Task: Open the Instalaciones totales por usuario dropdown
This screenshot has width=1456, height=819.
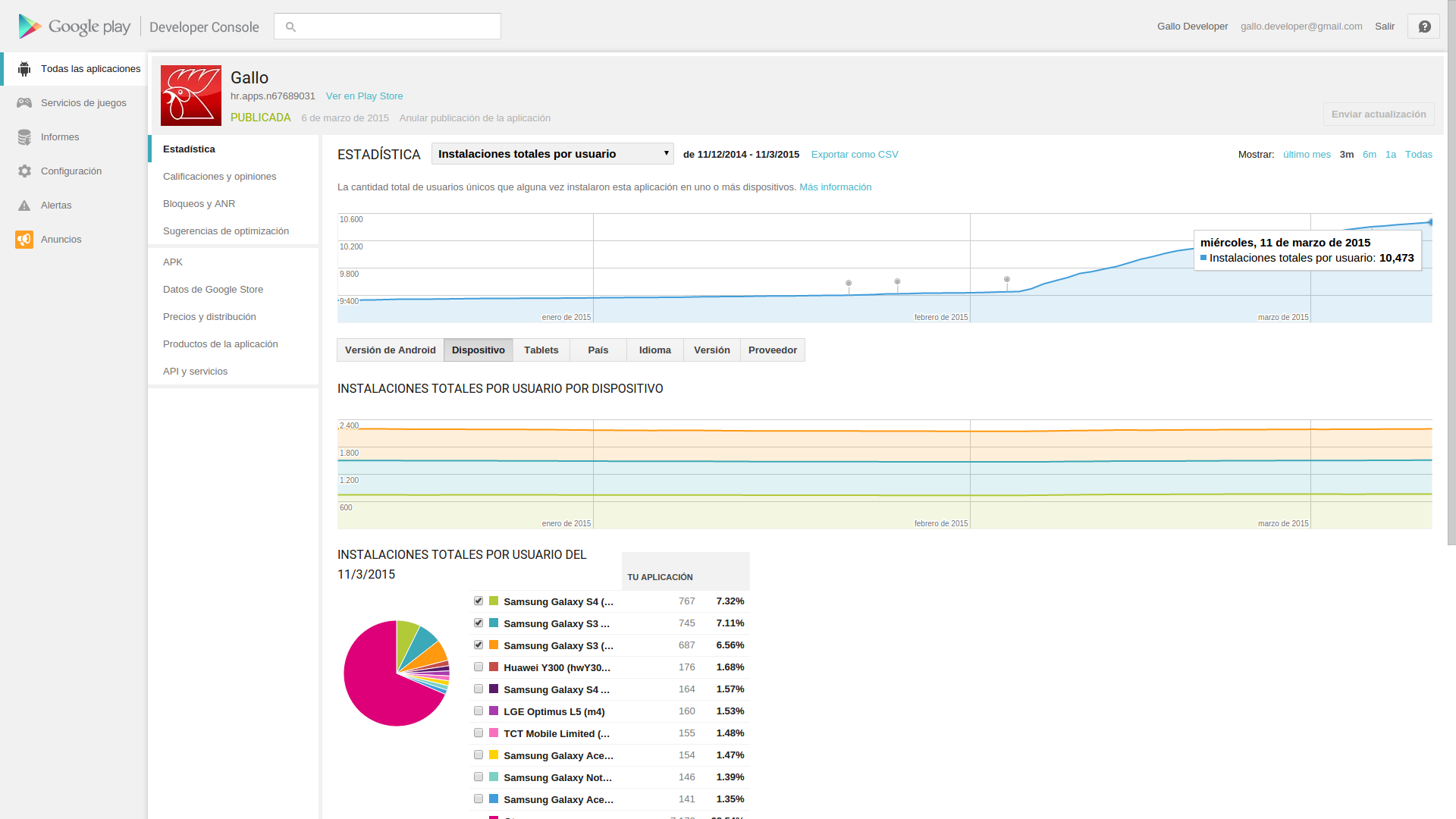Action: tap(552, 154)
